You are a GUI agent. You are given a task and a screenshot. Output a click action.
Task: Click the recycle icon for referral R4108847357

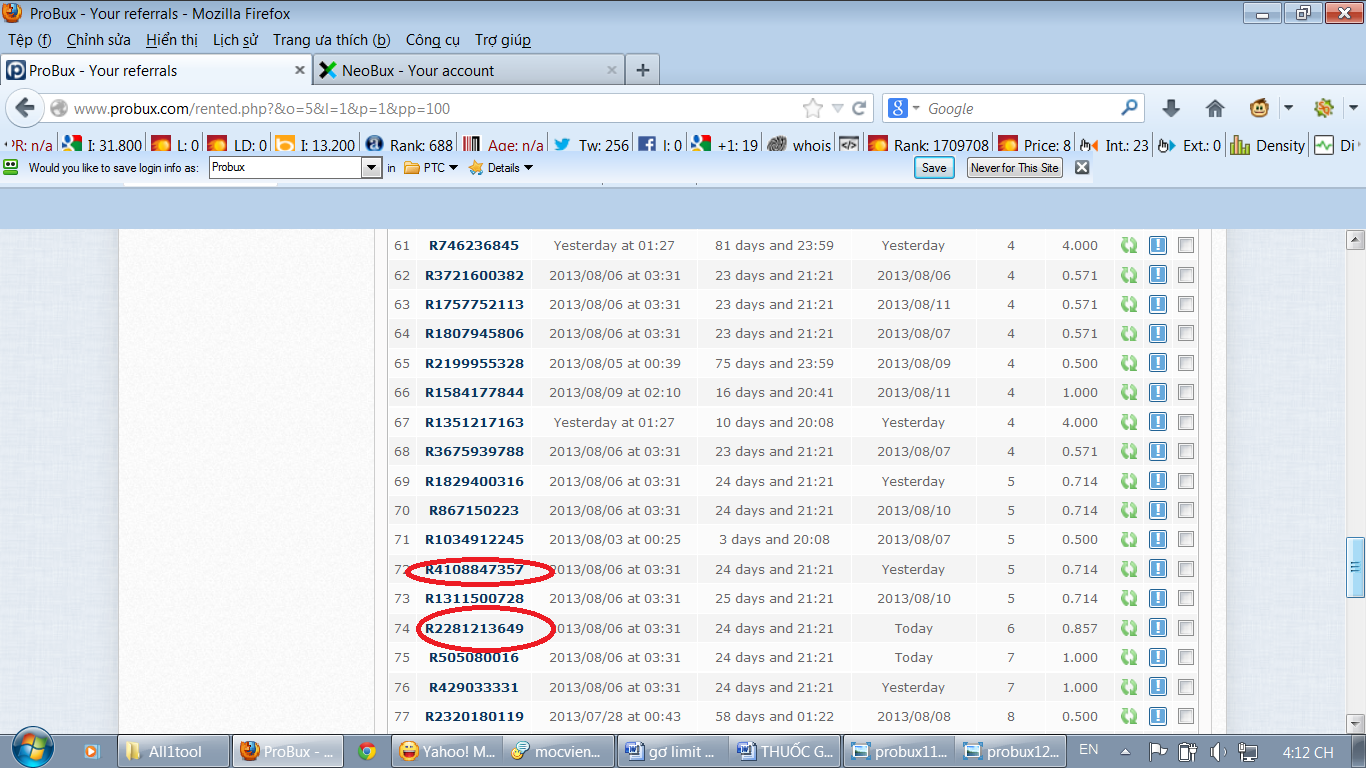[1129, 570]
